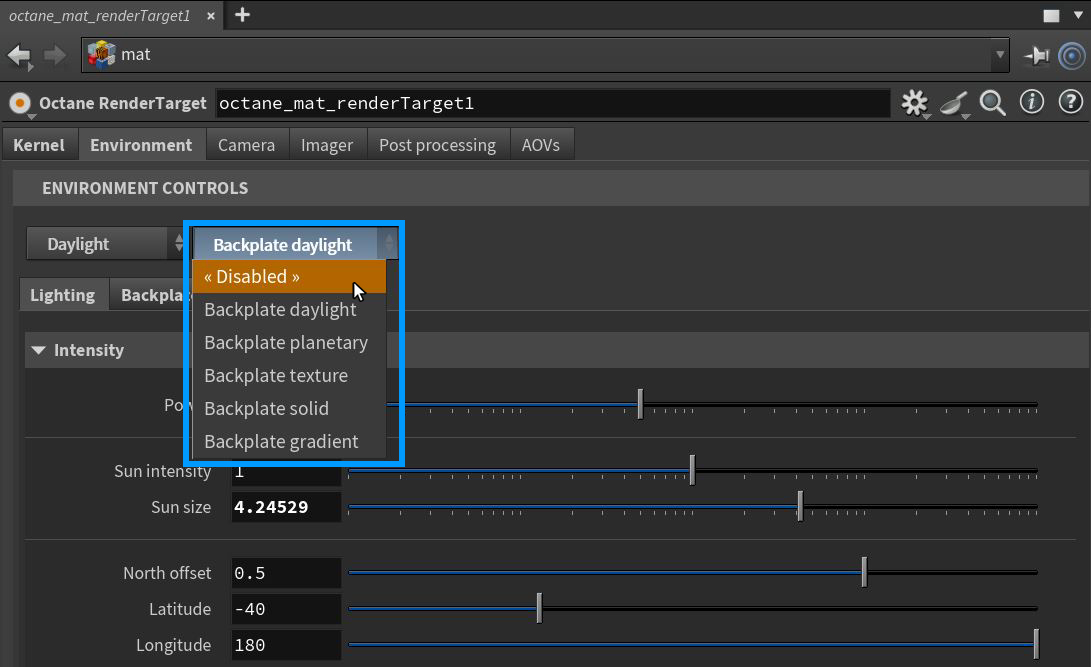Expand the mat network path dropdown
This screenshot has width=1091, height=667.
[x=999, y=55]
